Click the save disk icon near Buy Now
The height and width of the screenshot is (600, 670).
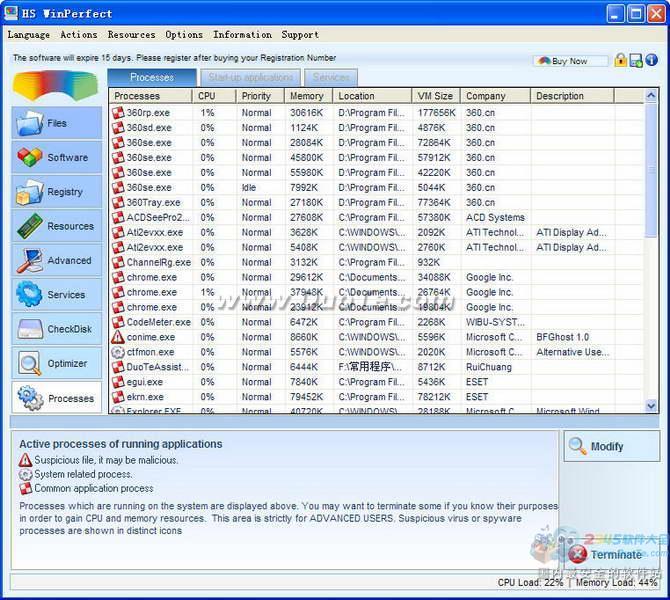tap(636, 61)
